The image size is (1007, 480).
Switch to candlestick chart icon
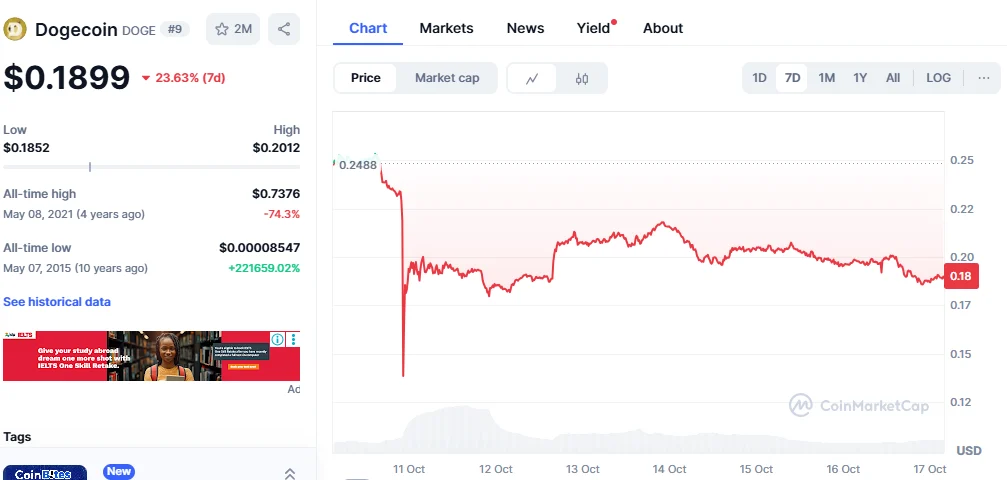click(x=582, y=78)
